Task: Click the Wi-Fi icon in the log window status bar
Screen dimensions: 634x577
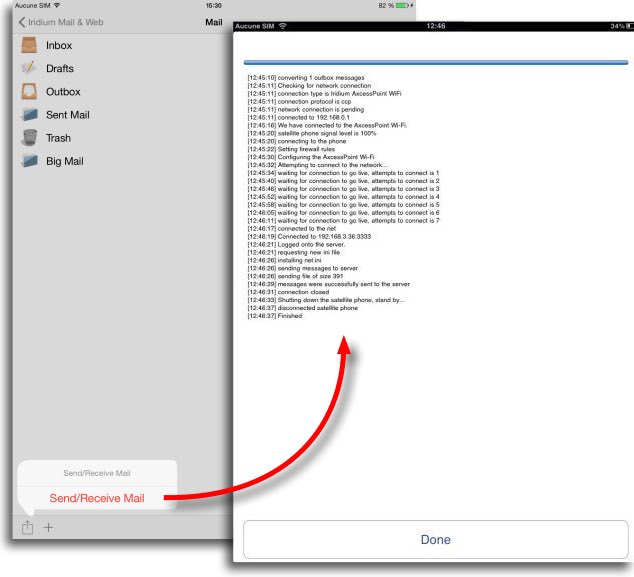Action: (x=283, y=26)
